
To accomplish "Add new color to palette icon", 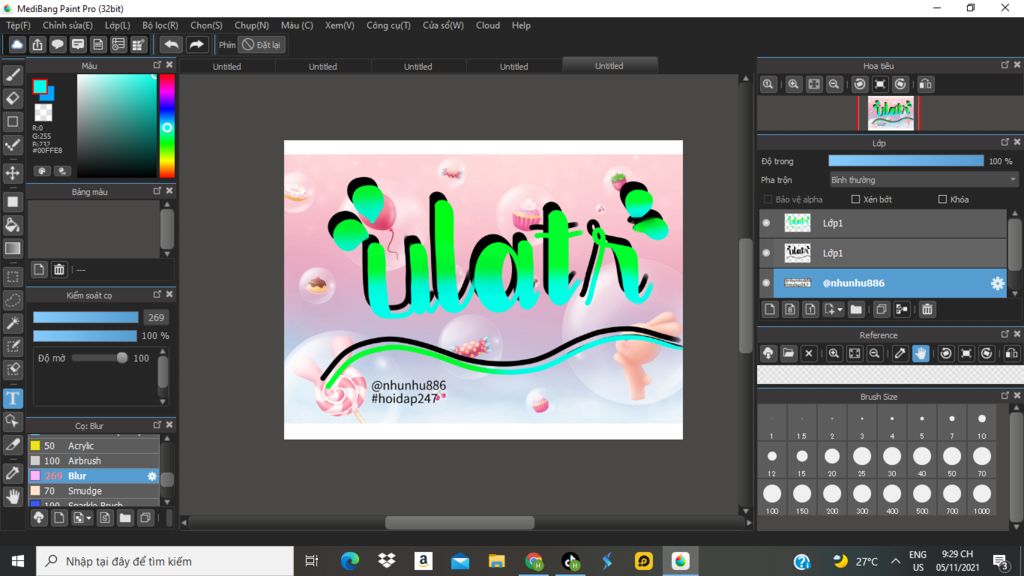I will [x=39, y=270].
